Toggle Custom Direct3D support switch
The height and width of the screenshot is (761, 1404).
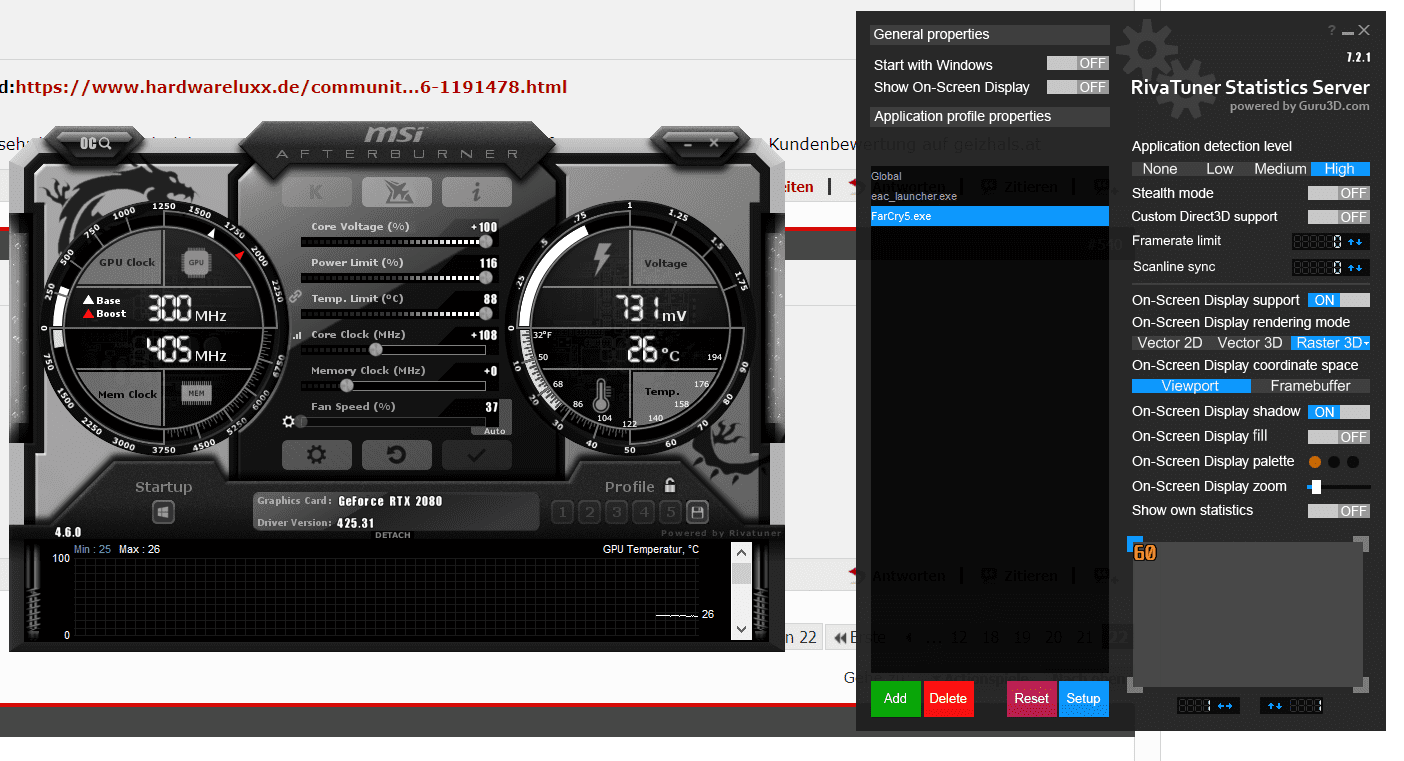coord(1339,217)
